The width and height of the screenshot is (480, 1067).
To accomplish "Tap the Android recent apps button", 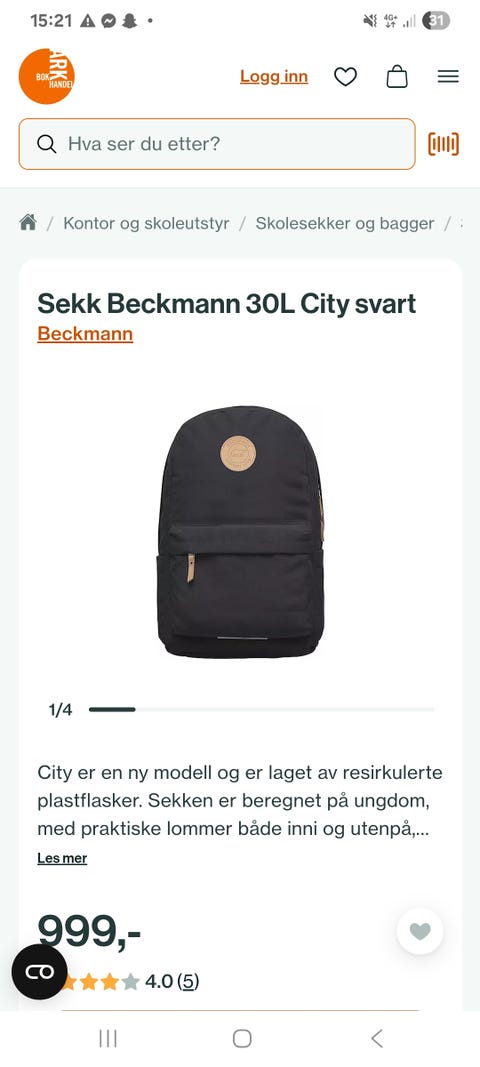I will (x=108, y=1038).
